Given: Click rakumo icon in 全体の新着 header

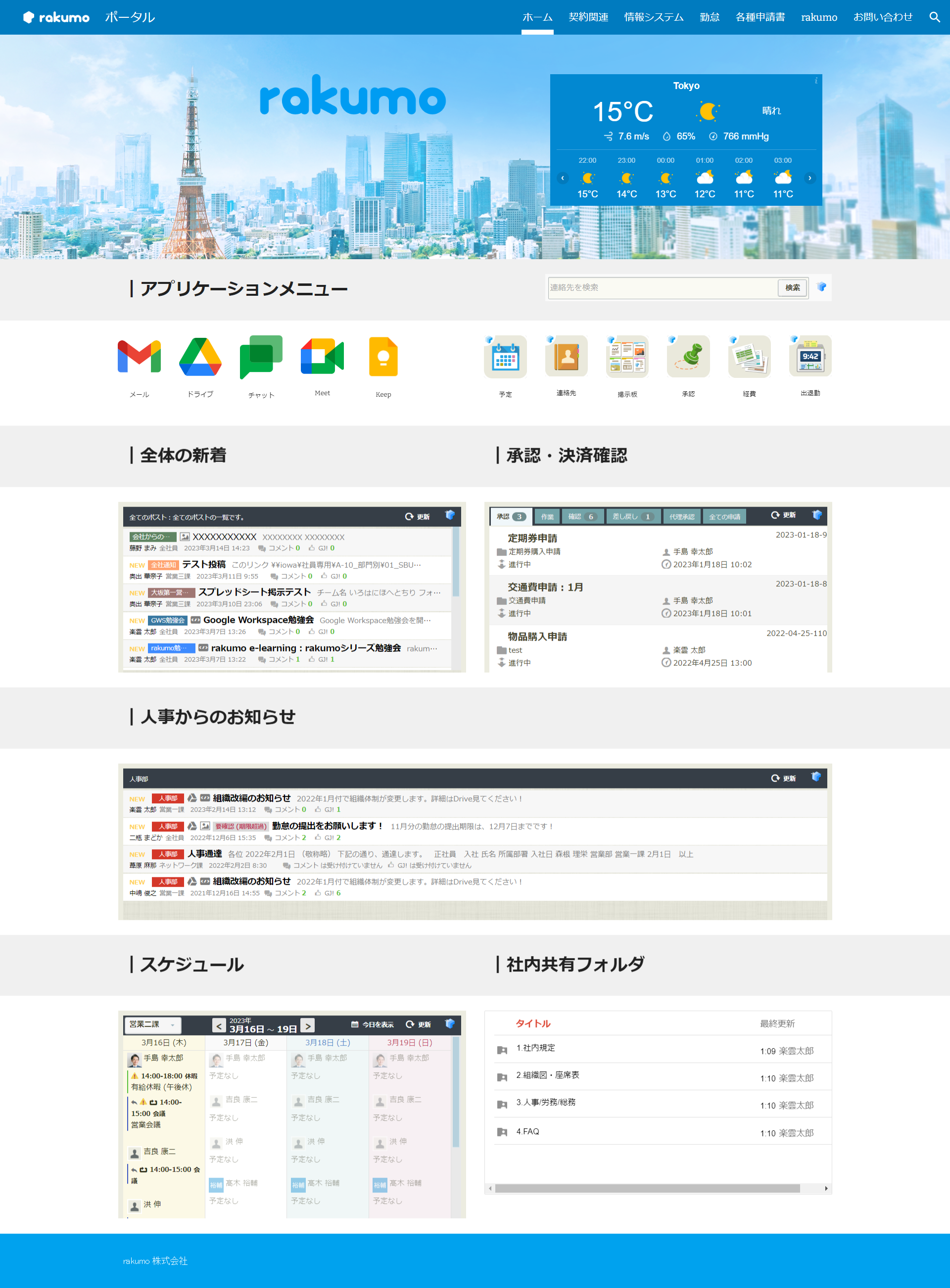Looking at the screenshot, I should [450, 515].
